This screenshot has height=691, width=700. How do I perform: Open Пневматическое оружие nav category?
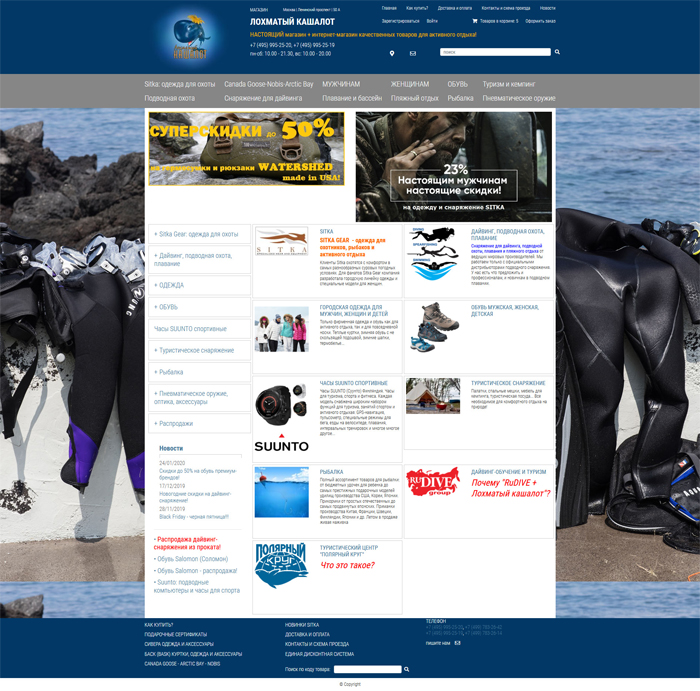pos(519,98)
